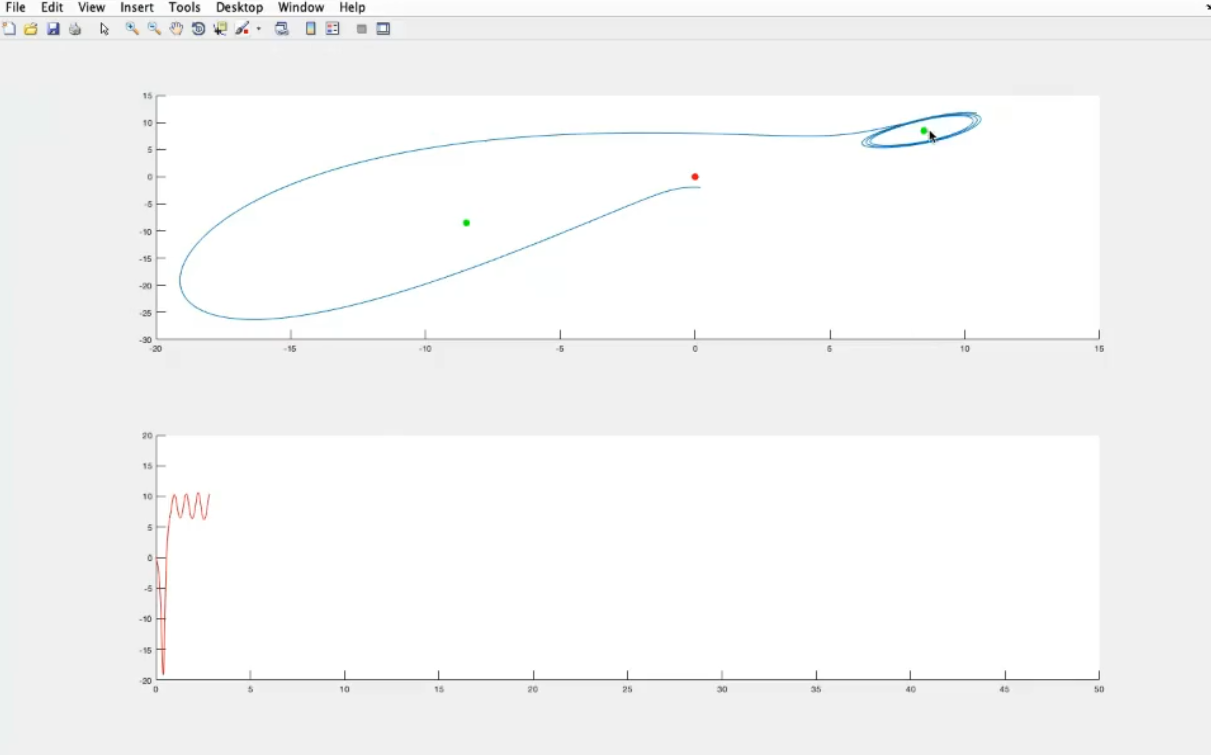Print the figure using the printer icon
This screenshot has height=755, width=1211.
click(75, 29)
